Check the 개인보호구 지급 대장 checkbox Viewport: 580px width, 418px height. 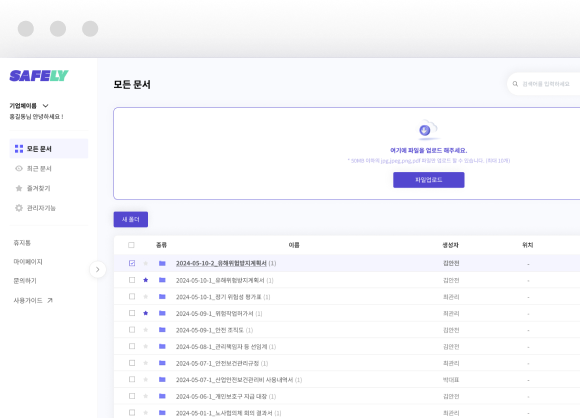click(x=132, y=396)
